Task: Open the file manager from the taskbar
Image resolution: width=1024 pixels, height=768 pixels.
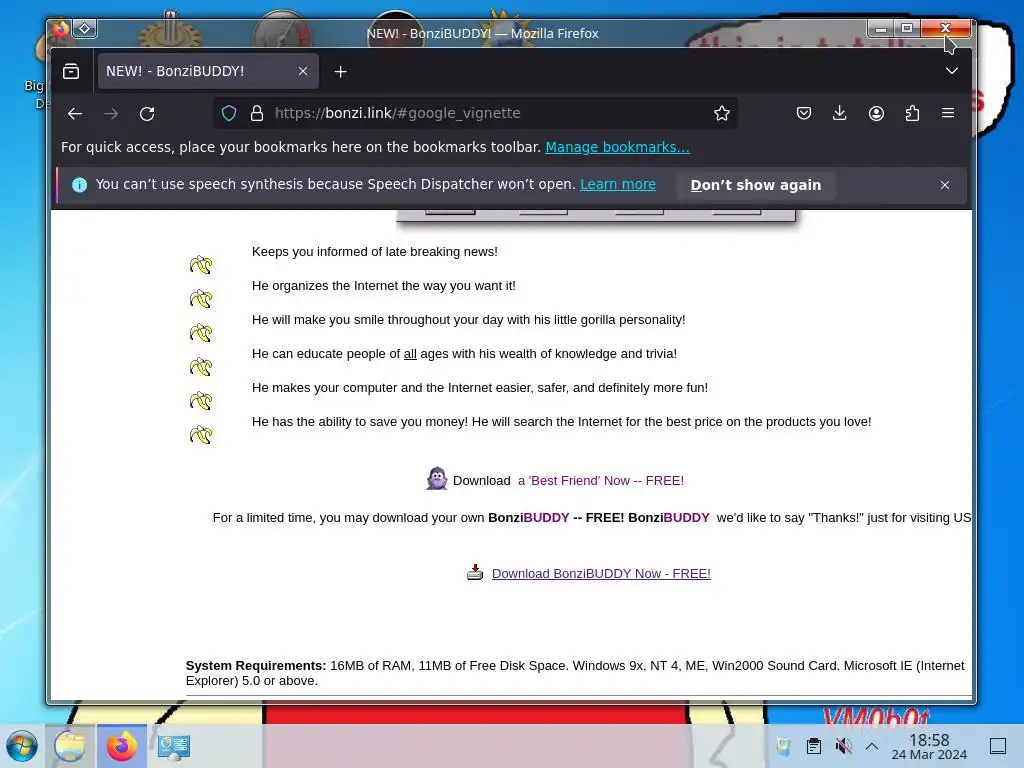Action: point(70,746)
